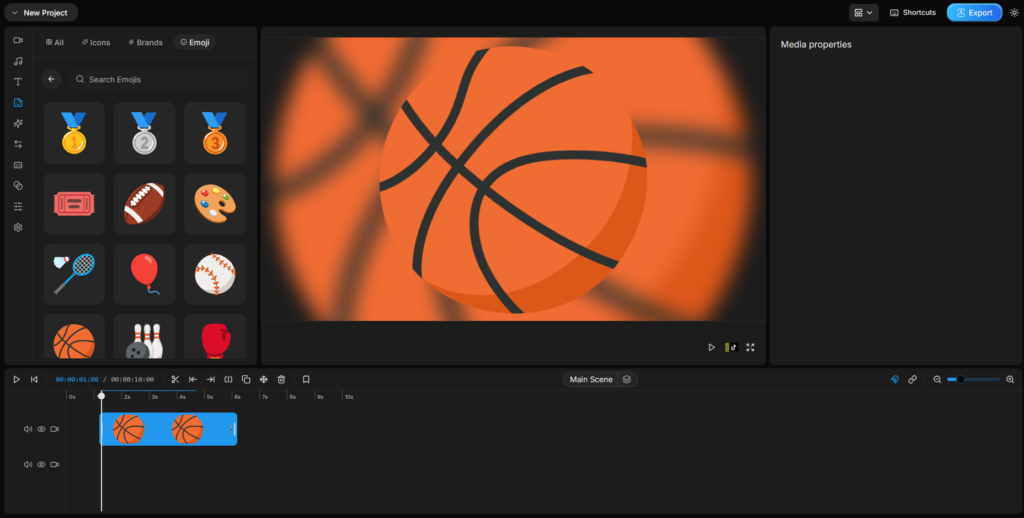Open the layout dropdown next to Shortcuts
The width and height of the screenshot is (1024, 518).
[x=863, y=13]
